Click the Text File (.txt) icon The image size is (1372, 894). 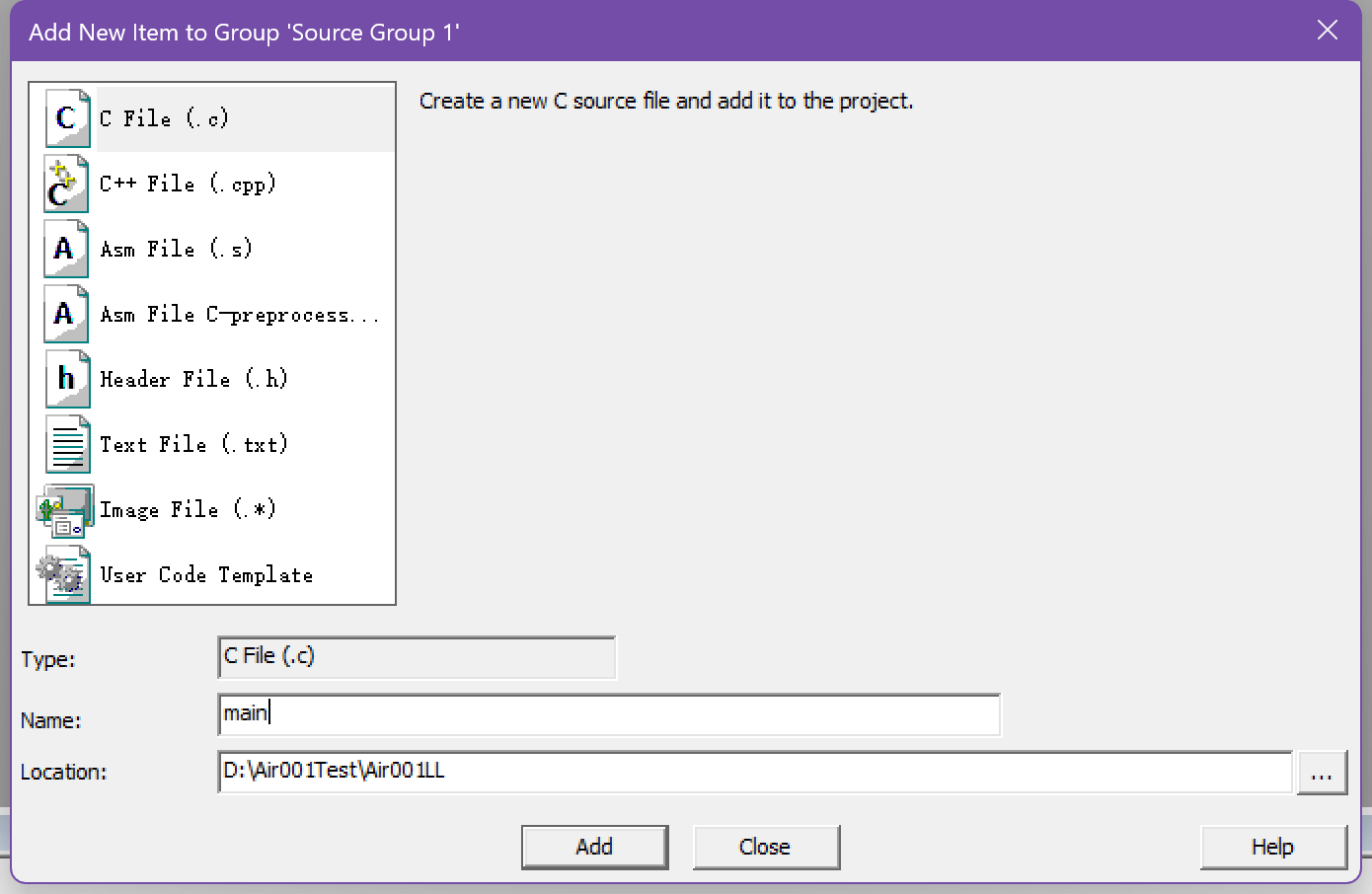(67, 445)
